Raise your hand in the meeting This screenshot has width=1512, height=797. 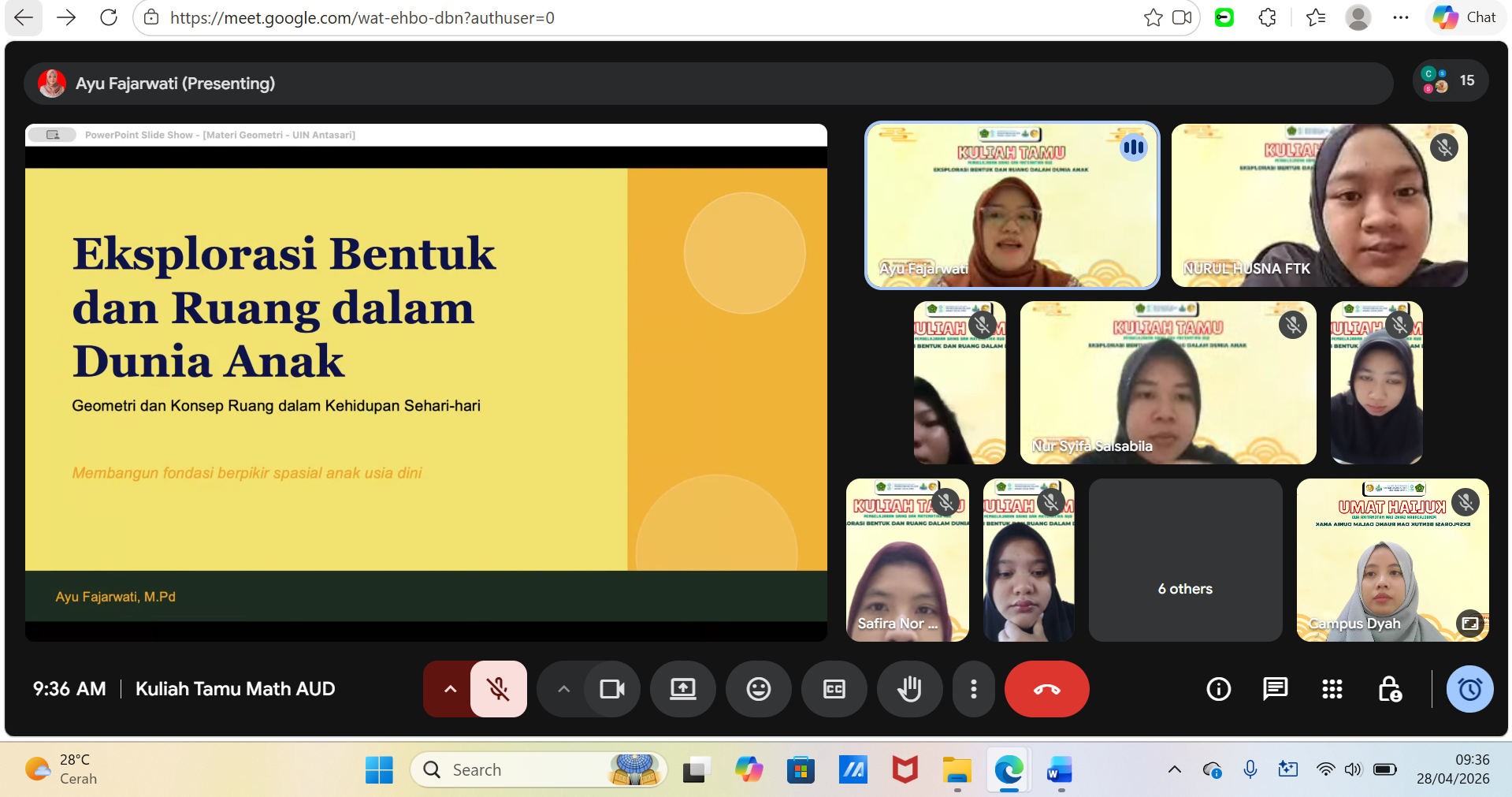(910, 689)
